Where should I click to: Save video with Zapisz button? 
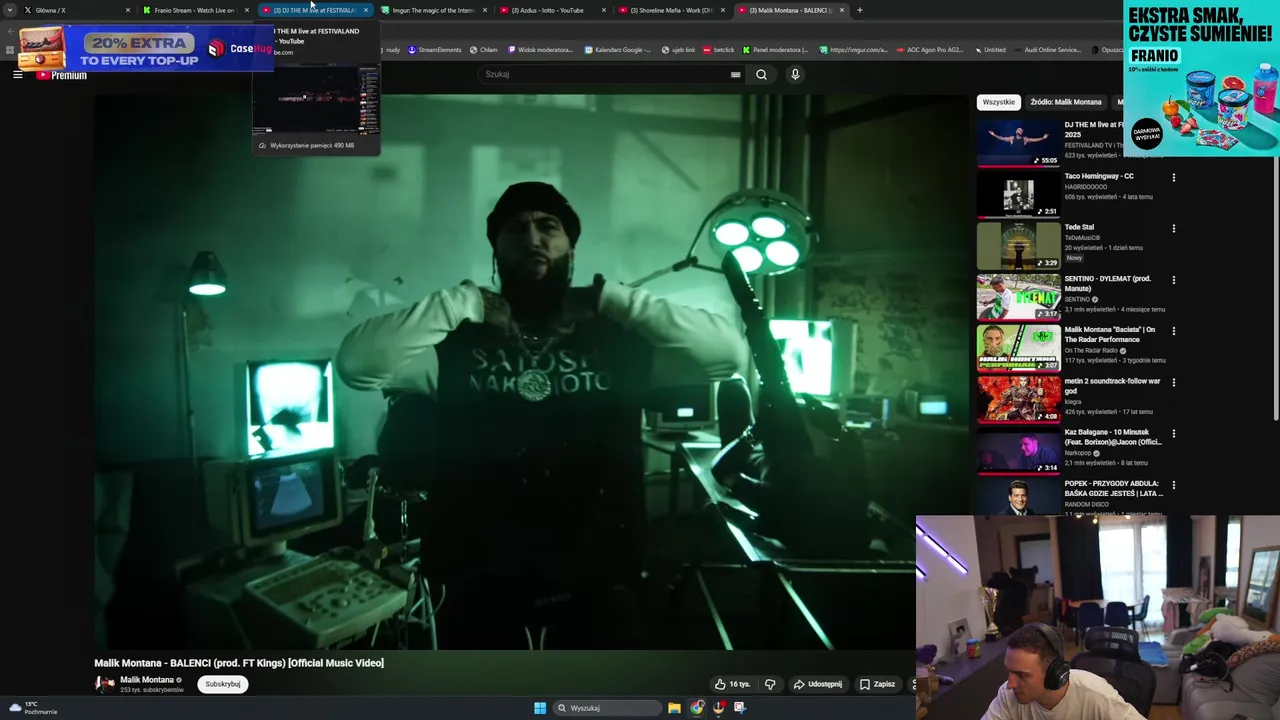[x=876, y=684]
